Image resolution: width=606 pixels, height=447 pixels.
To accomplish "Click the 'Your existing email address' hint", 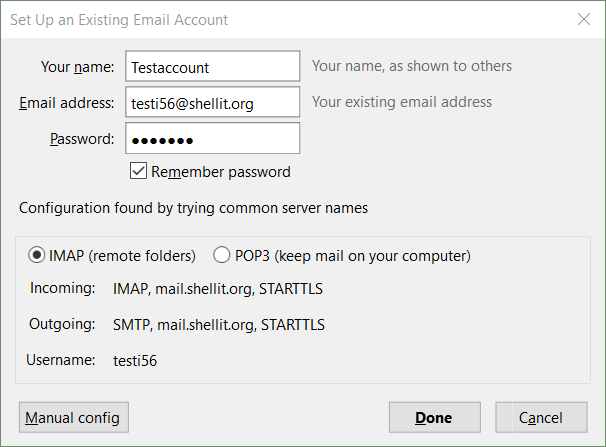I will [402, 102].
